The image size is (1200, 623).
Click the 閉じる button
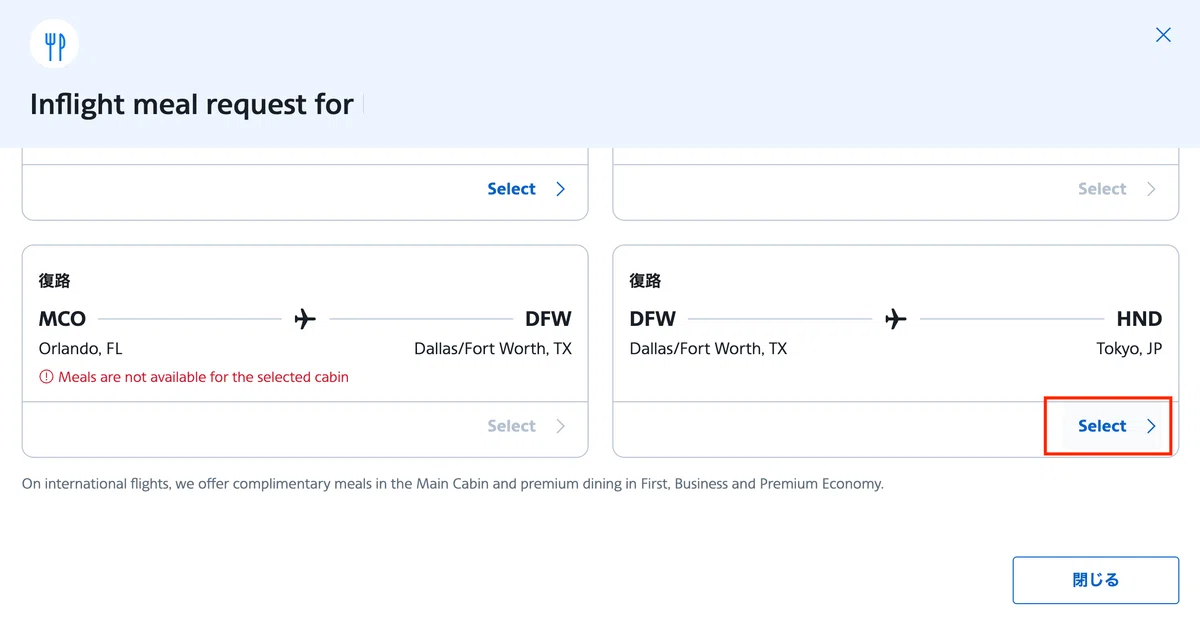(1096, 580)
